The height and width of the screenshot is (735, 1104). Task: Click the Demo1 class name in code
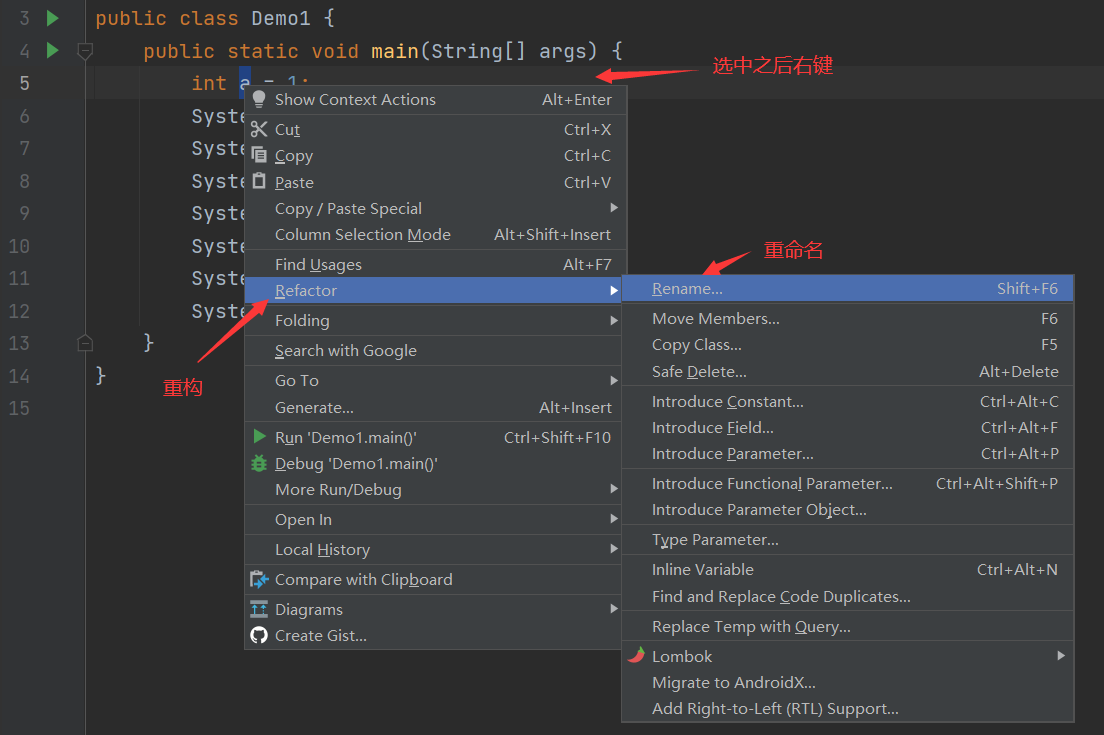[281, 18]
